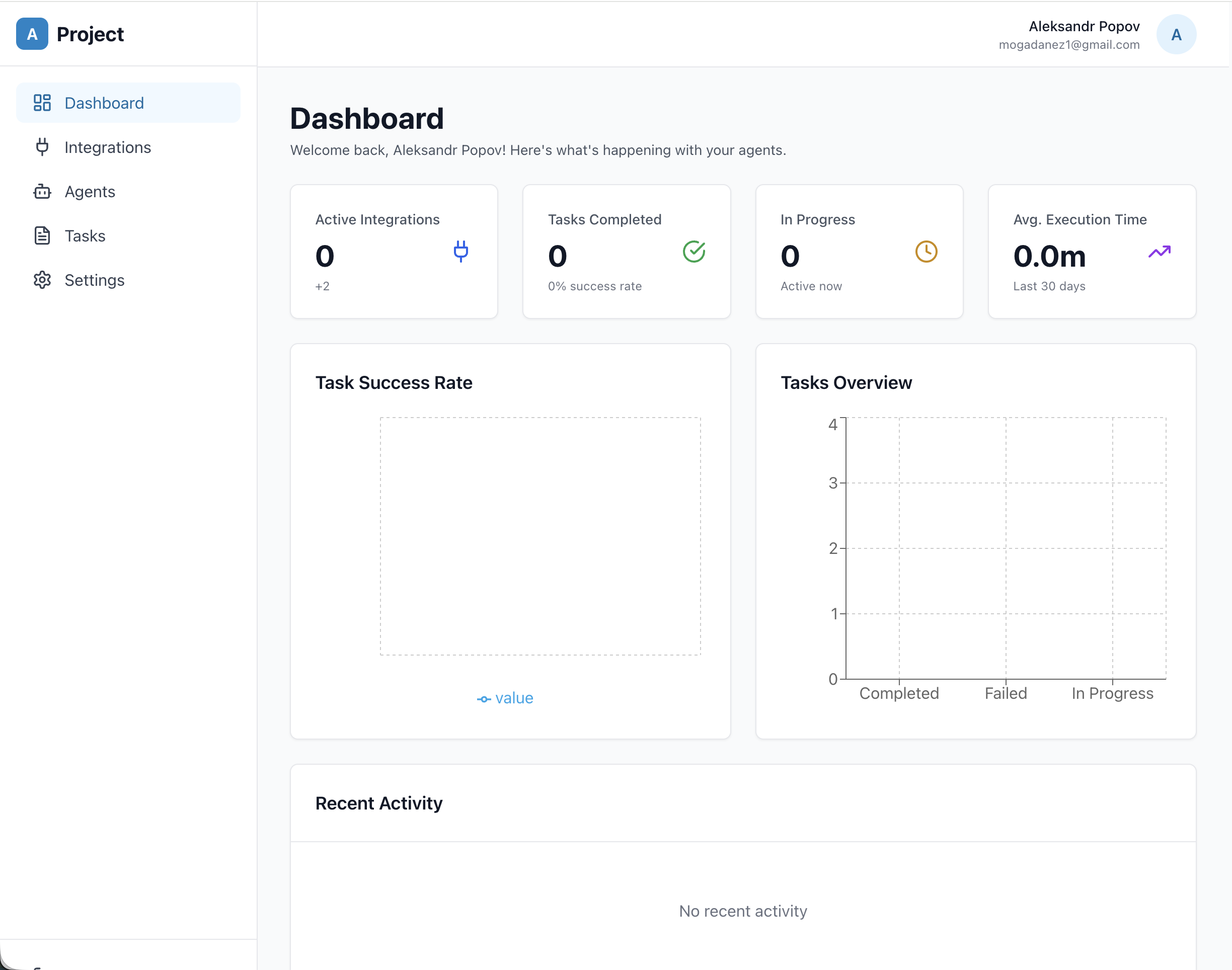This screenshot has width=1232, height=970.
Task: Open the Tasks section
Action: coord(85,236)
